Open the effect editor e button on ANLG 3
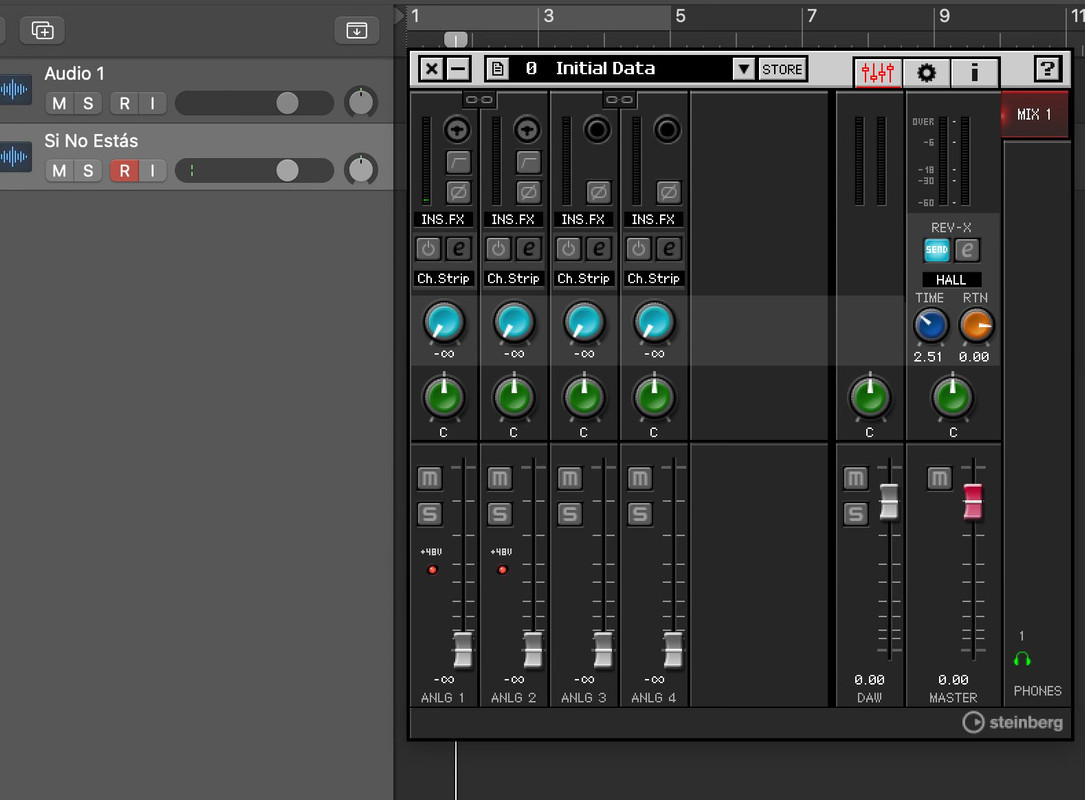This screenshot has width=1085, height=800. (x=599, y=248)
